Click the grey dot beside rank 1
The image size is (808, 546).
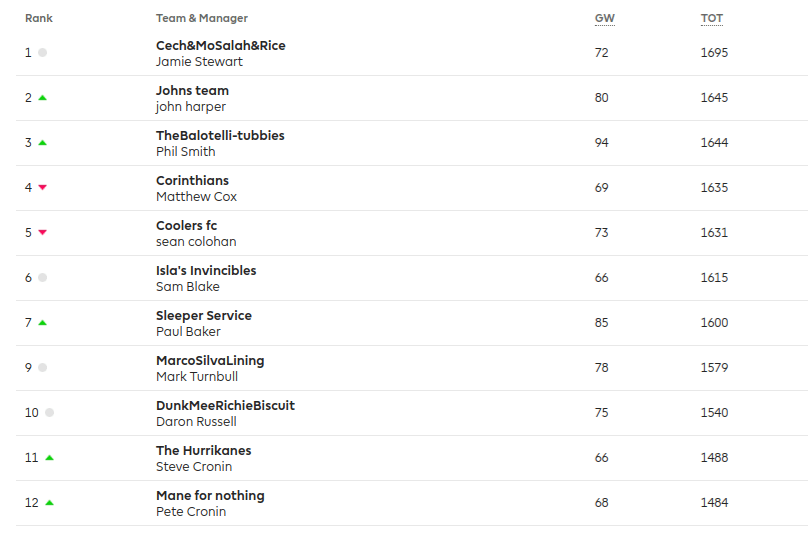[x=42, y=53]
